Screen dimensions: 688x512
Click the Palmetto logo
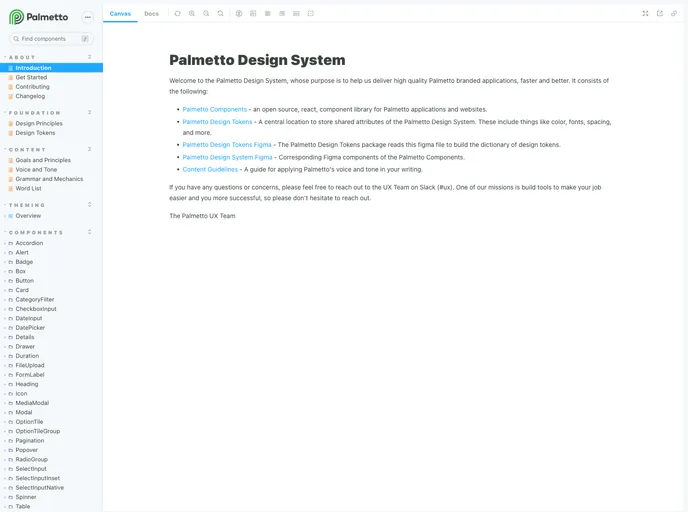click(39, 17)
